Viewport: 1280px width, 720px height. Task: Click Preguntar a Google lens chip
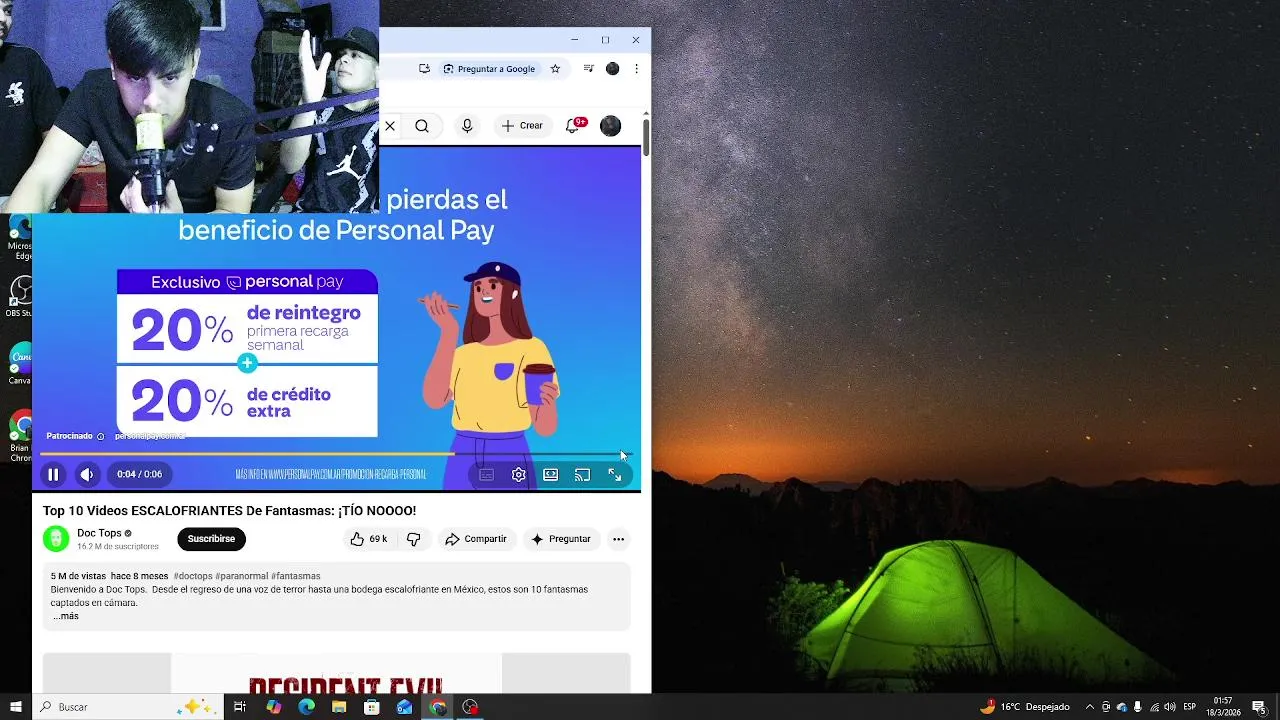[490, 69]
